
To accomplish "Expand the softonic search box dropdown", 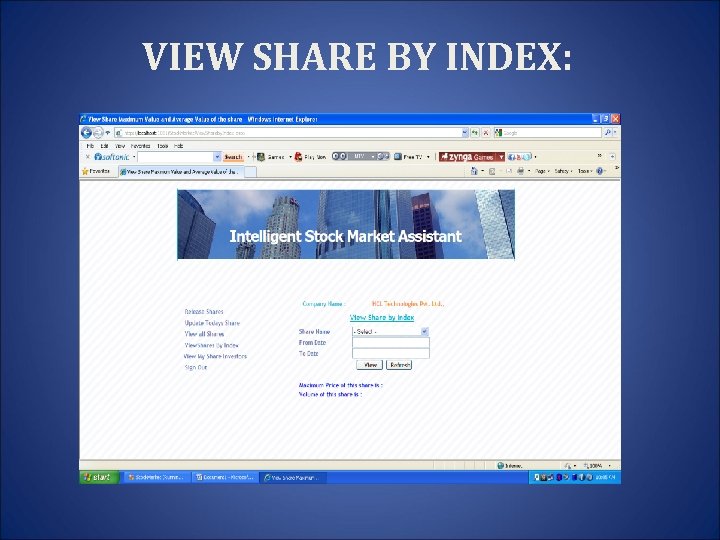I will click(217, 157).
